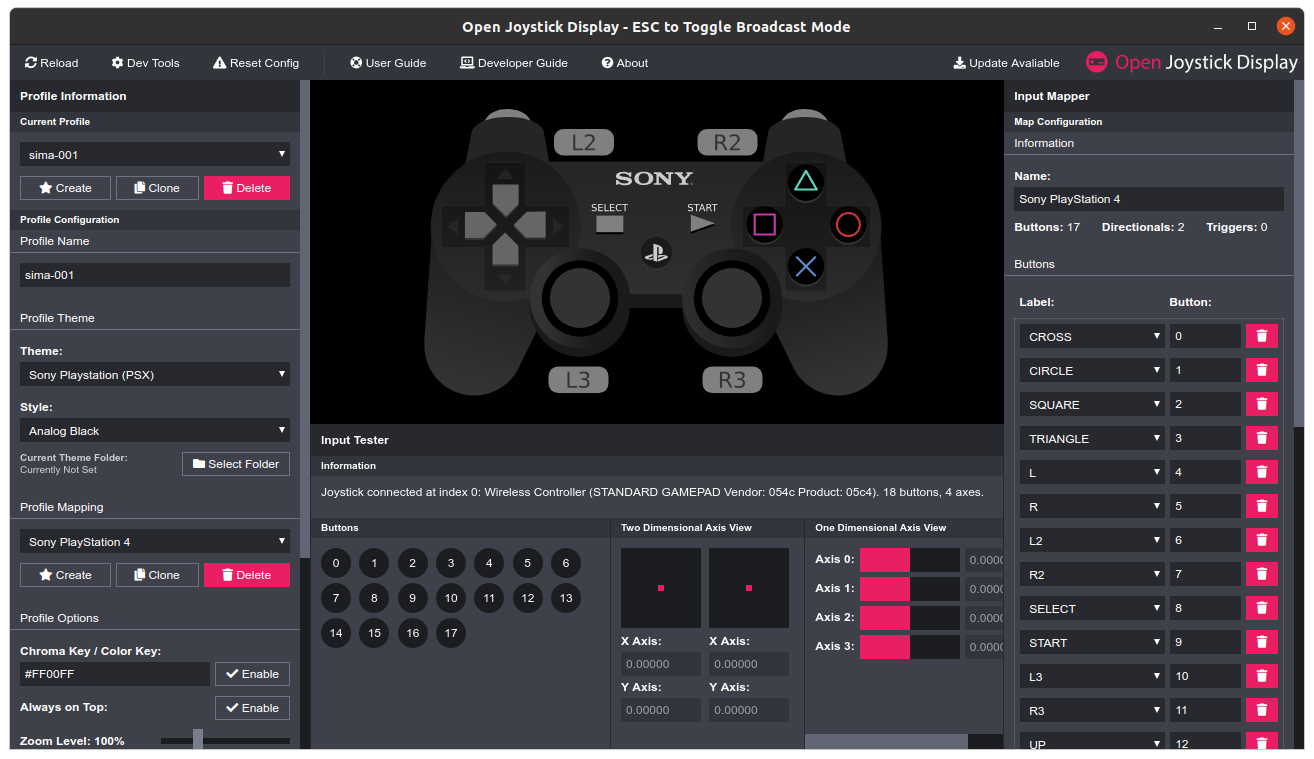Open the Current Profile sima-001 dropdown

[155, 155]
